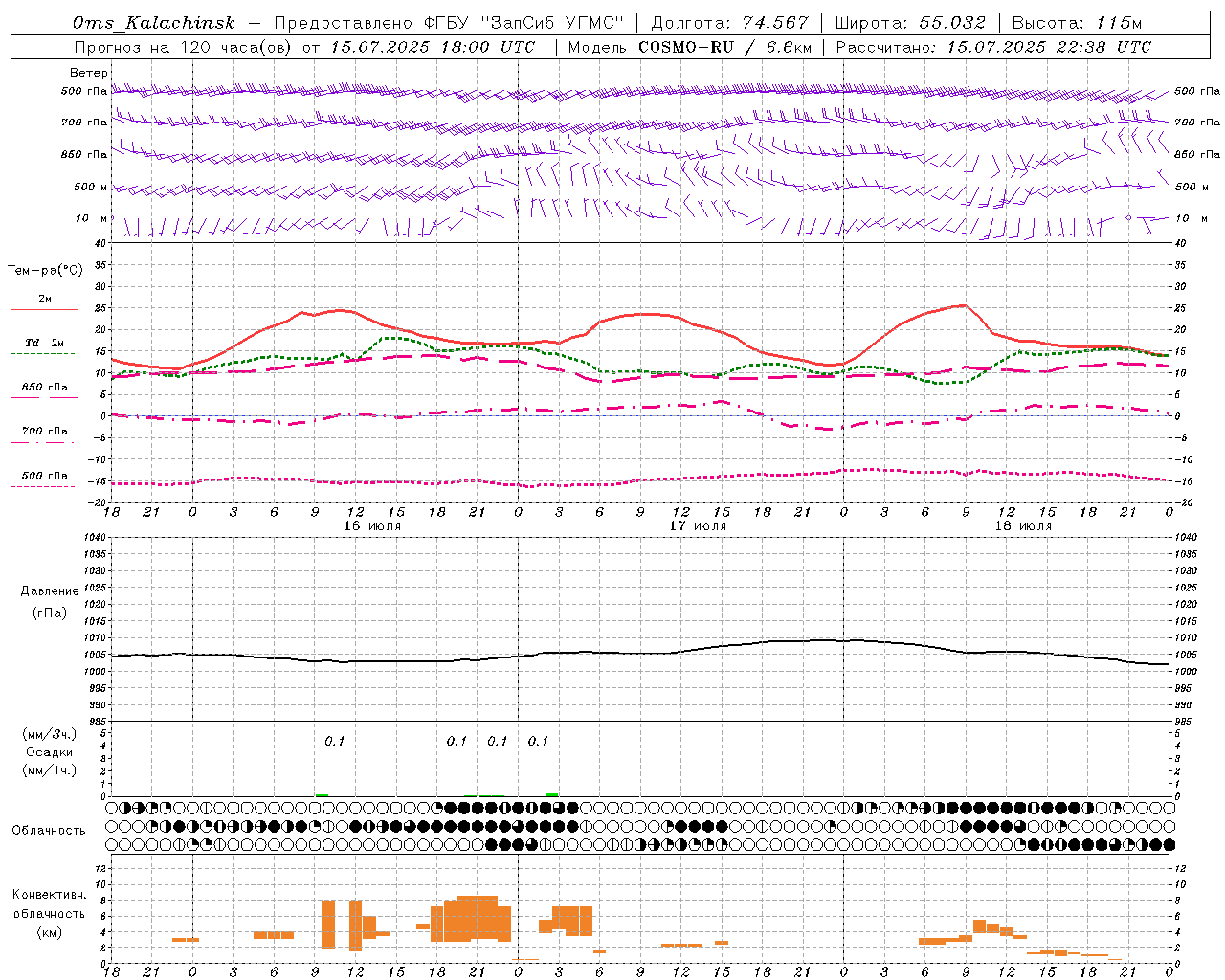
Task: Click the 'Конвективн.' convective cloud label
Action: pyautogui.click(x=49, y=895)
